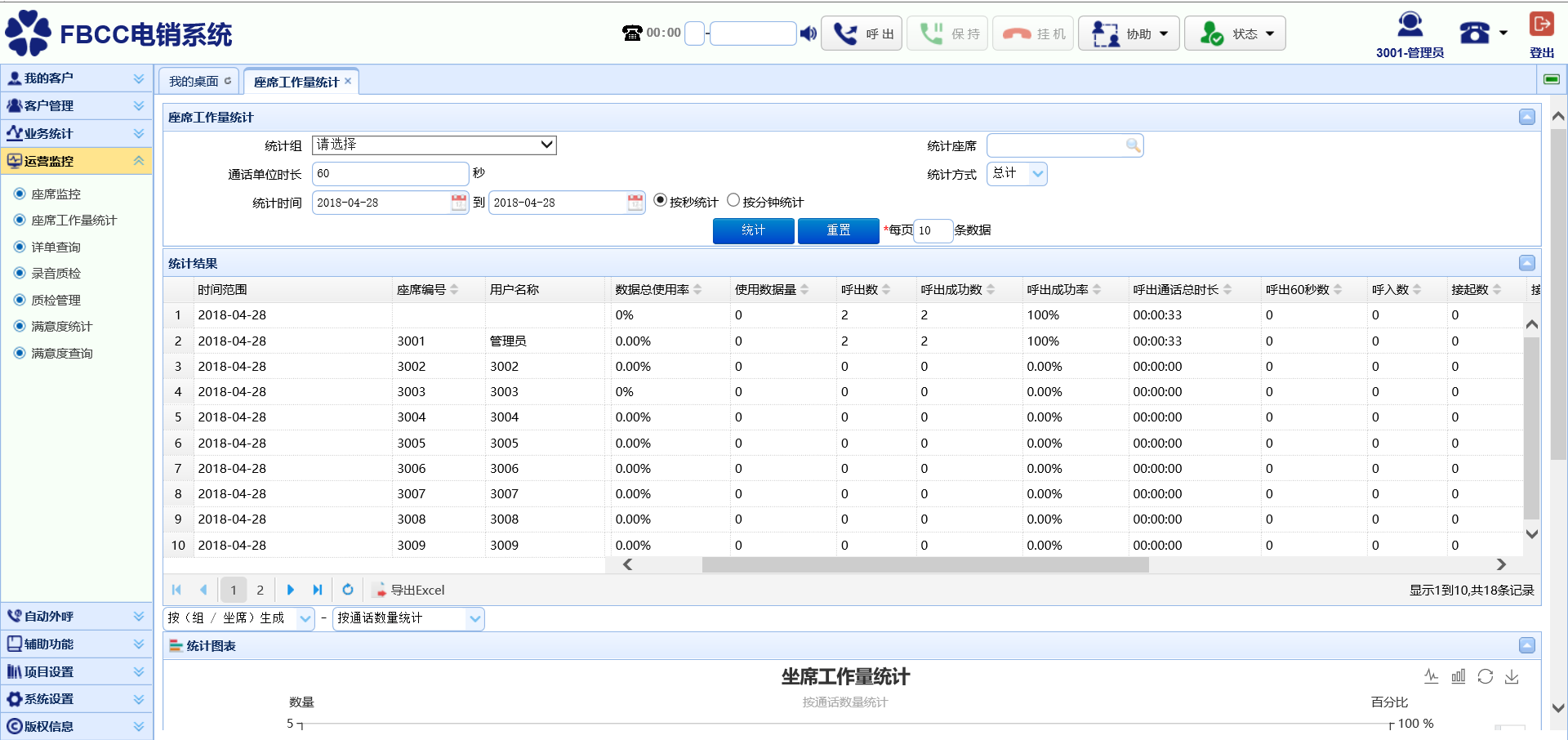Screen dimensions: 1568x740
Task: Open 详单查询 in the sidebar
Action: [56, 247]
